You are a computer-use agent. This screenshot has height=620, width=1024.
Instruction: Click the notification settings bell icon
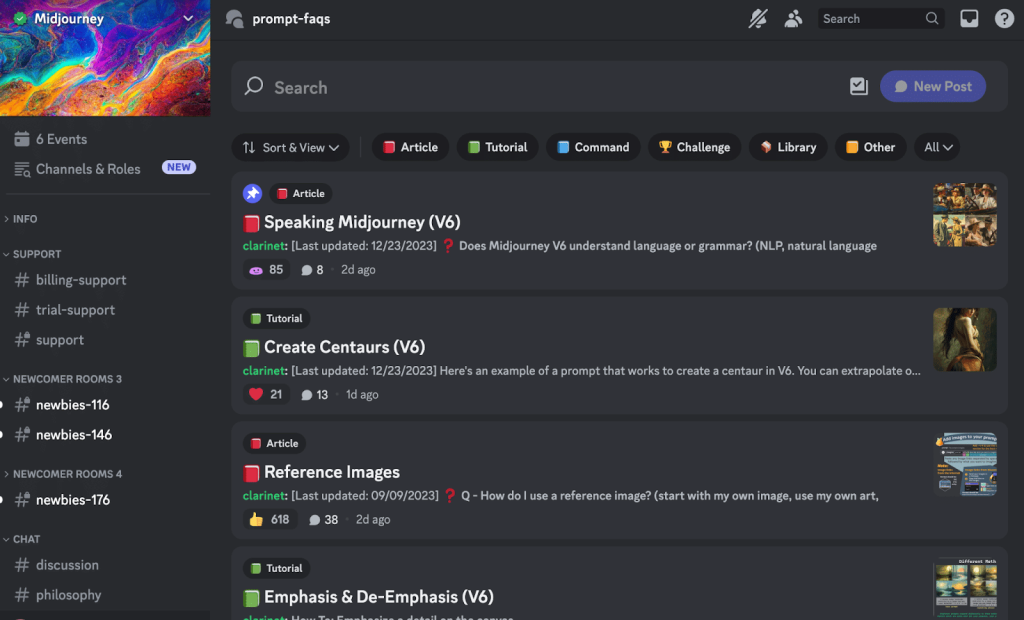coord(759,18)
